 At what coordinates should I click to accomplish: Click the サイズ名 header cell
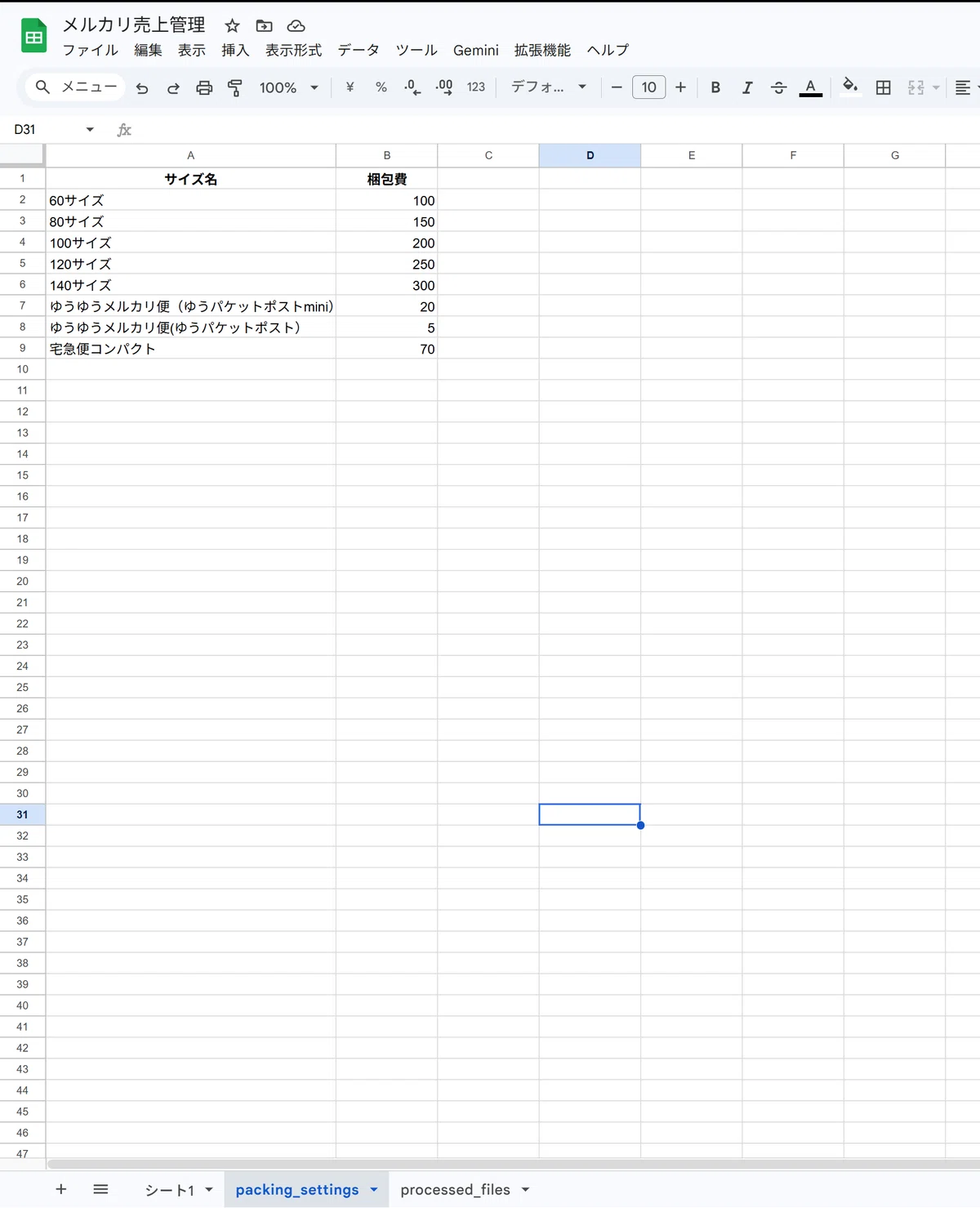(190, 179)
